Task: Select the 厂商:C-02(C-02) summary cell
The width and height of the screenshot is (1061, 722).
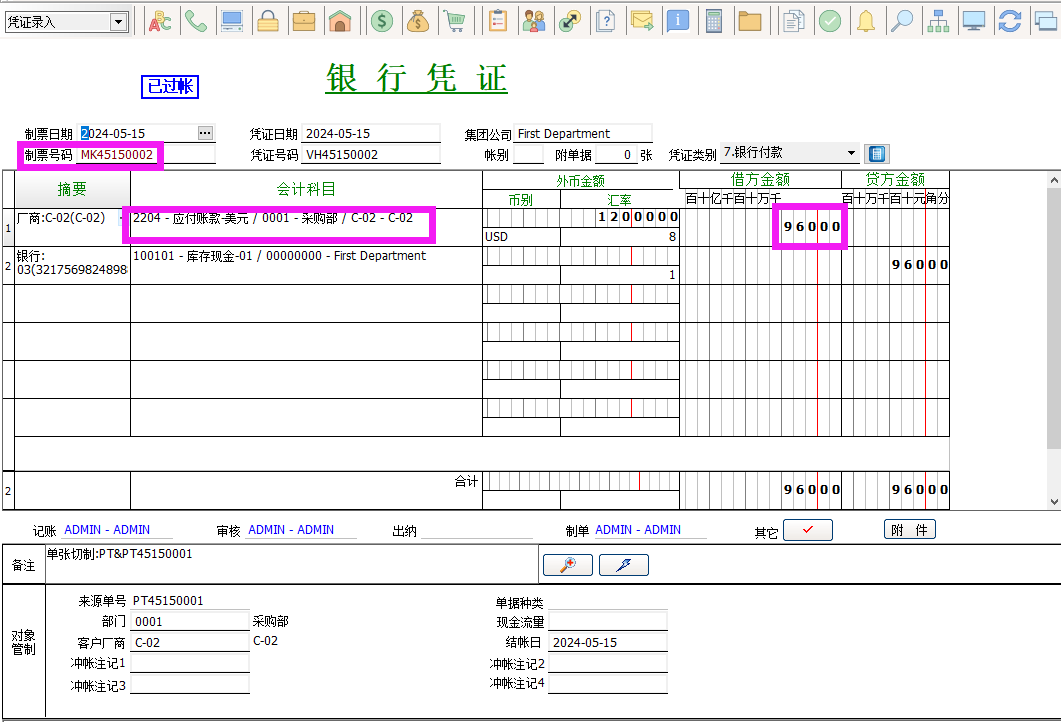Action: 72,227
